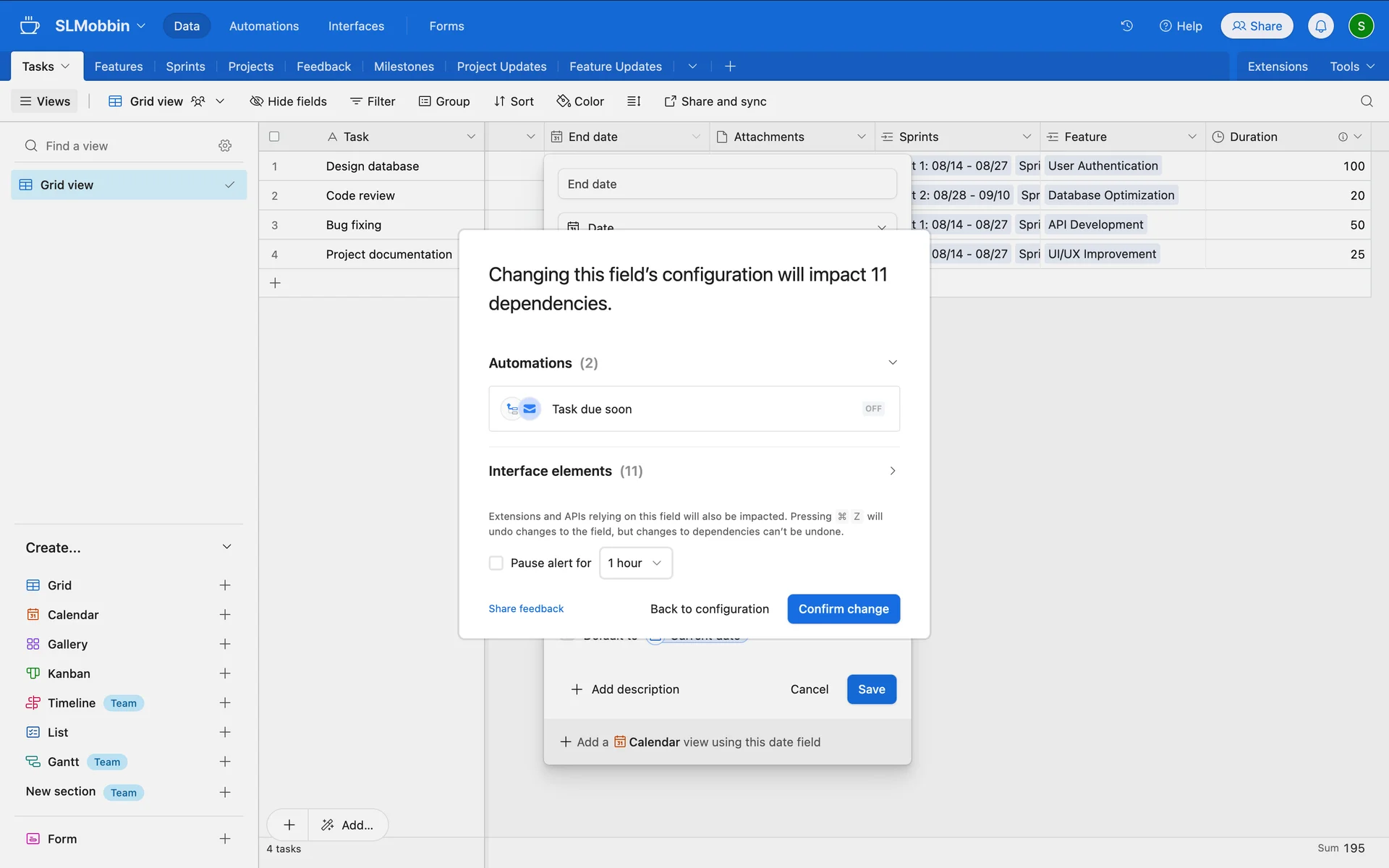Open base history clock icon
This screenshot has width=1389, height=868.
1126,26
